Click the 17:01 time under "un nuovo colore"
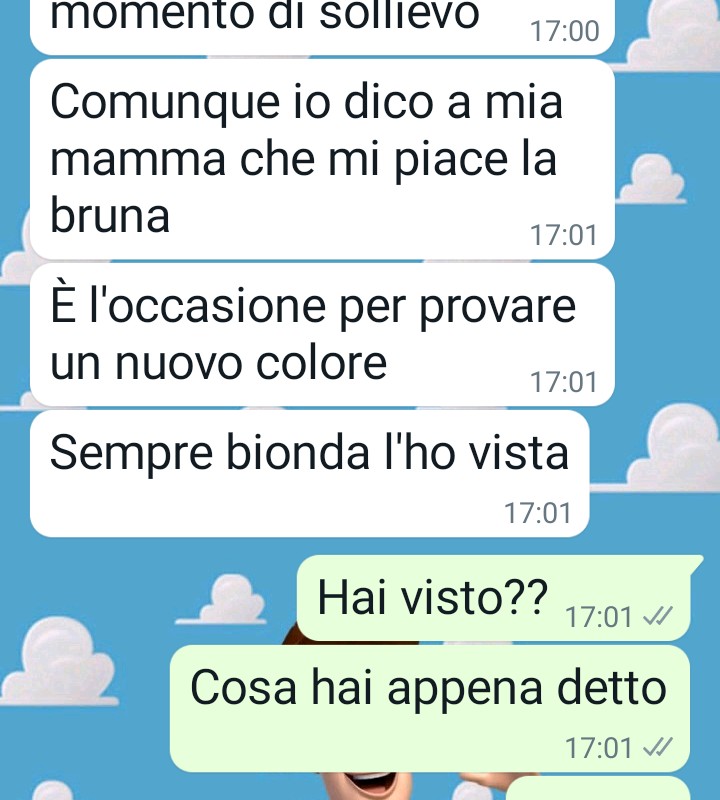This screenshot has height=800, width=720. [x=563, y=382]
